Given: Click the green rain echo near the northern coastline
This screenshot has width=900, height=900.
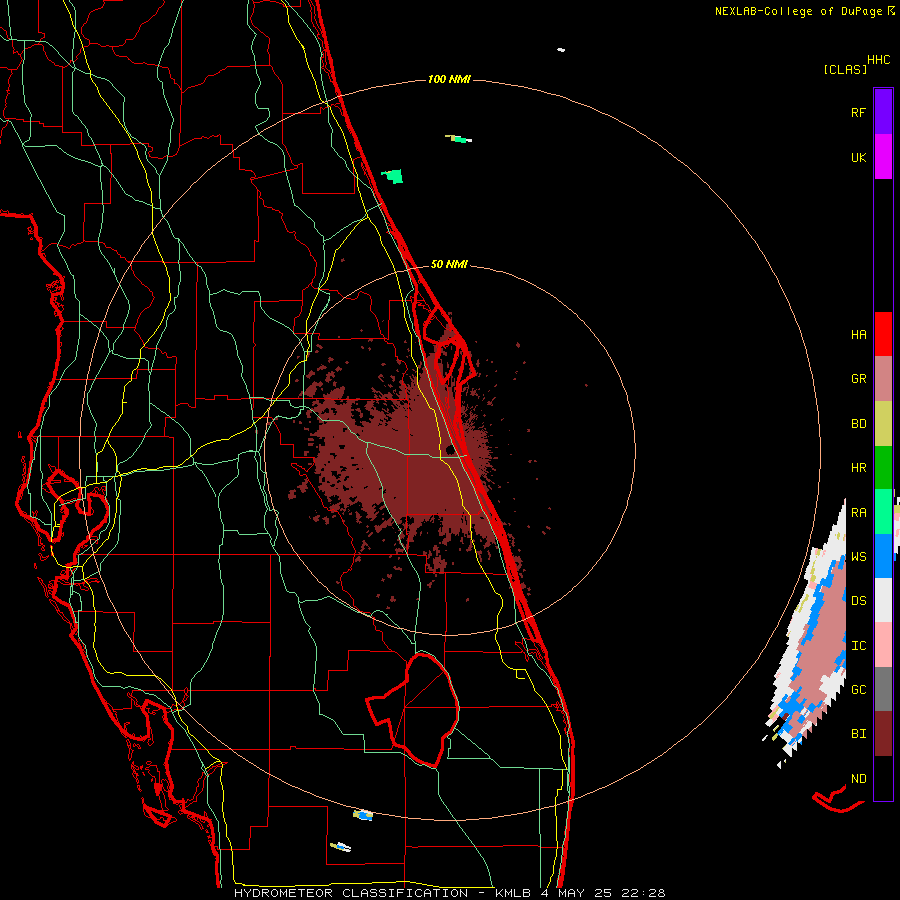Looking at the screenshot, I should point(393,176).
